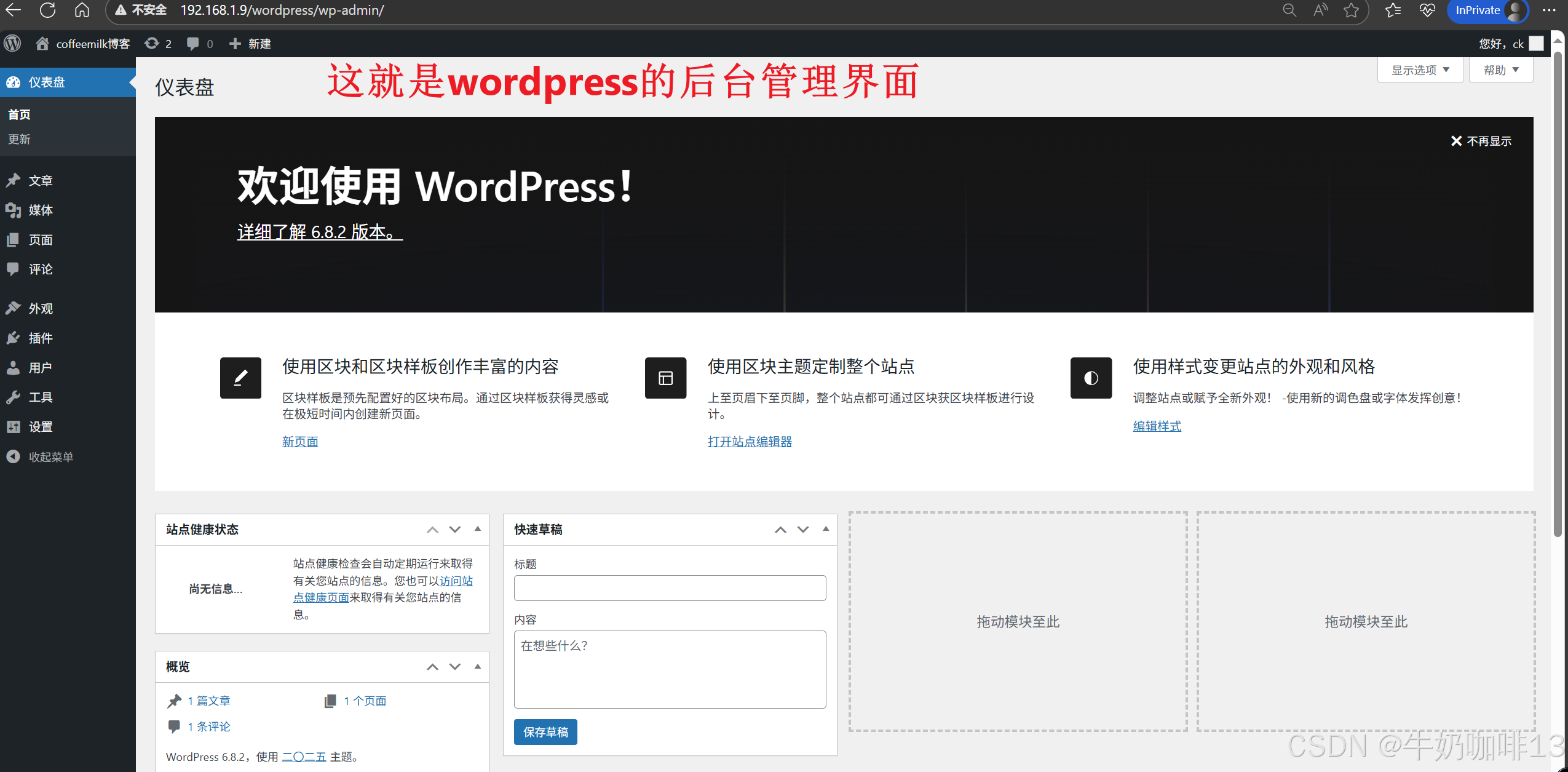Click the page vertical scrollbar
Viewport: 1568px width, 772px height.
[x=1558, y=295]
